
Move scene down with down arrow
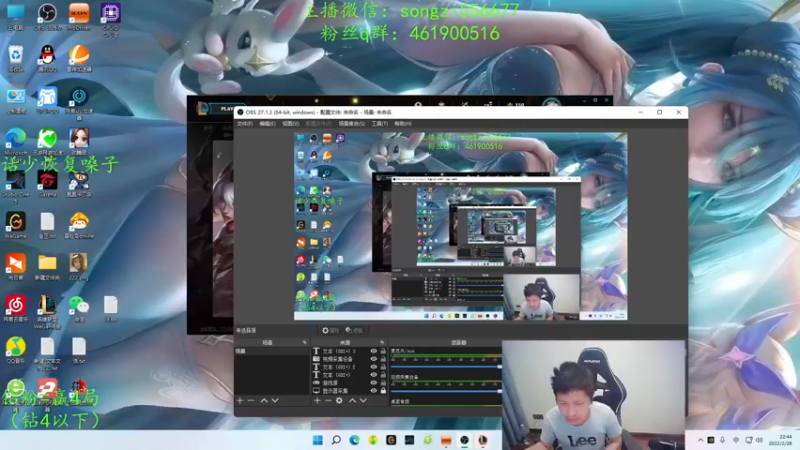pyautogui.click(x=275, y=401)
